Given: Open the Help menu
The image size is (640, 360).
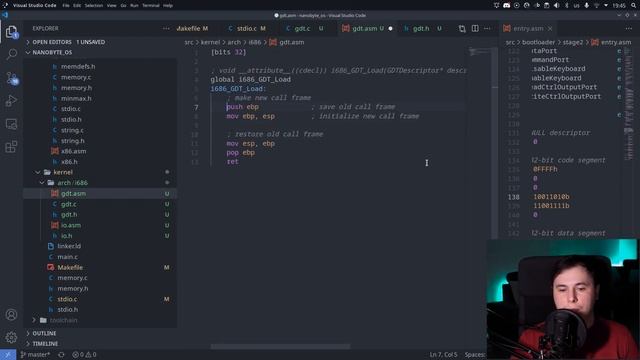Looking at the screenshot, I should [168, 6].
